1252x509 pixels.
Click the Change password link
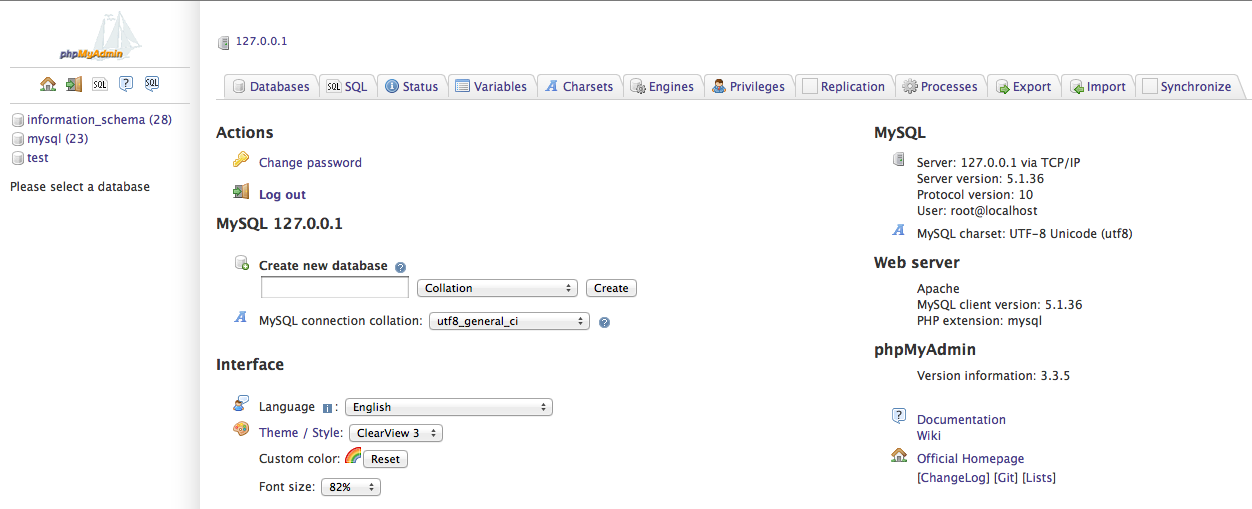tap(310, 163)
